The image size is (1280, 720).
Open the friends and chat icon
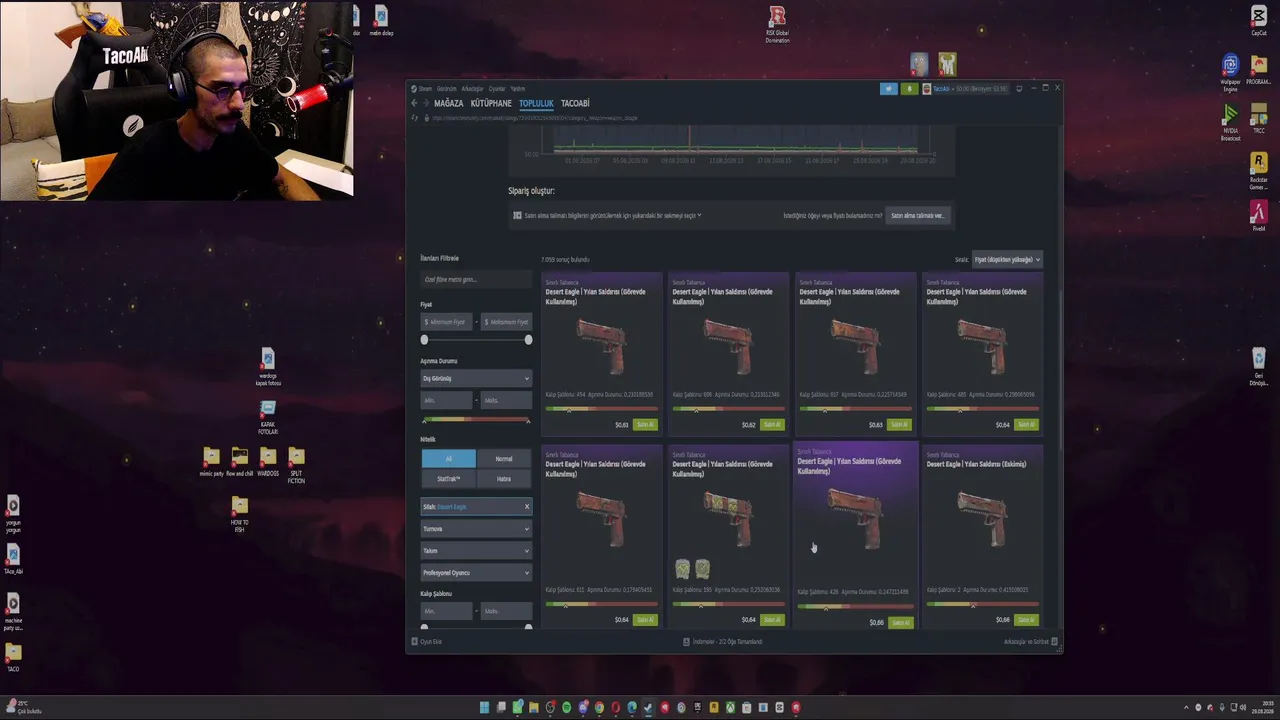[x=1054, y=642]
